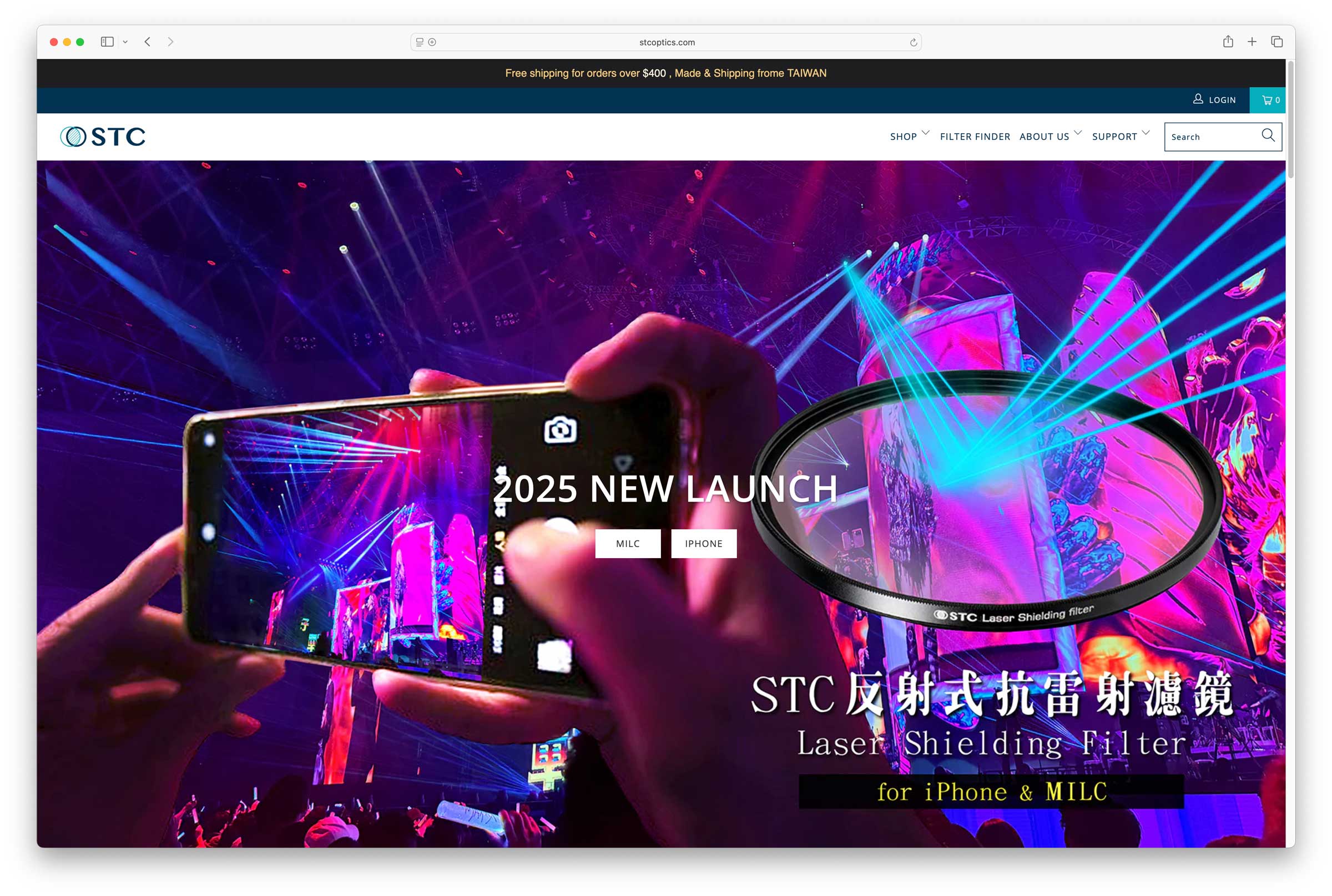Click the STC logo in the header
Image resolution: width=1332 pixels, height=896 pixels.
(103, 136)
